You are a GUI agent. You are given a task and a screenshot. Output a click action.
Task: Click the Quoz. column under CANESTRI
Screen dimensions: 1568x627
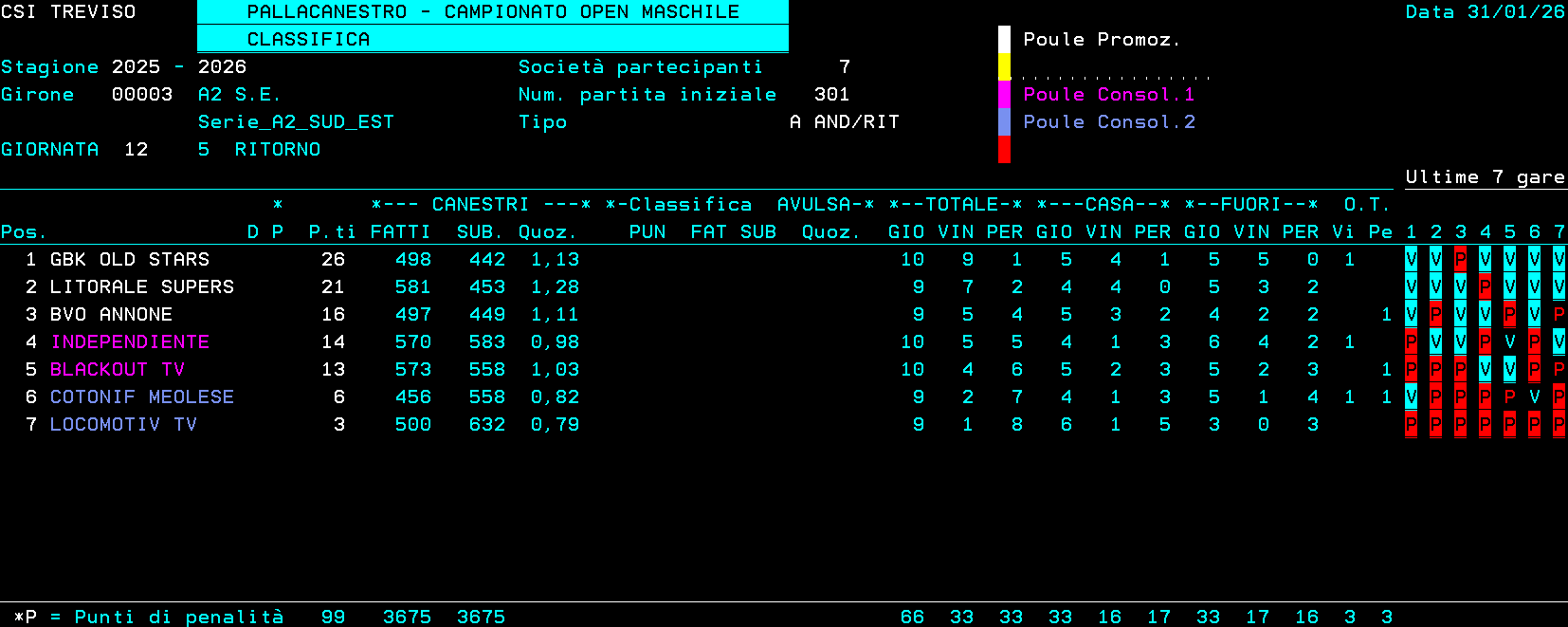coord(547,232)
